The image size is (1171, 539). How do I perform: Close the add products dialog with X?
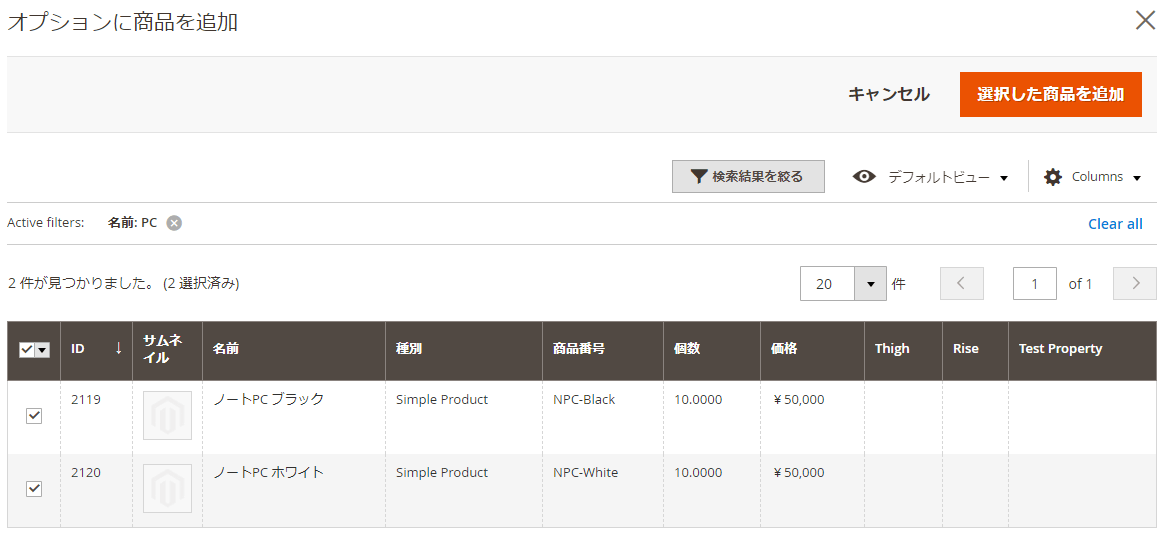tap(1145, 21)
